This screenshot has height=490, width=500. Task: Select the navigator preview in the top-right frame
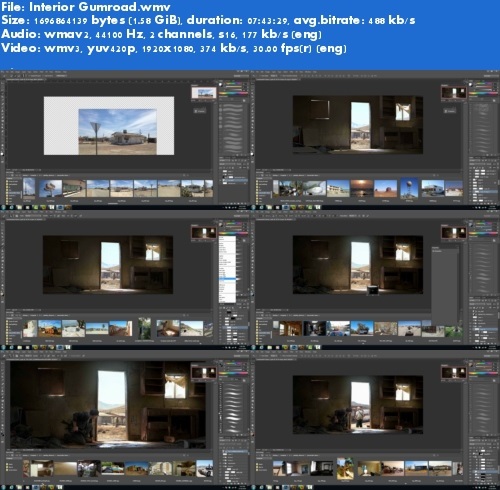(454, 92)
